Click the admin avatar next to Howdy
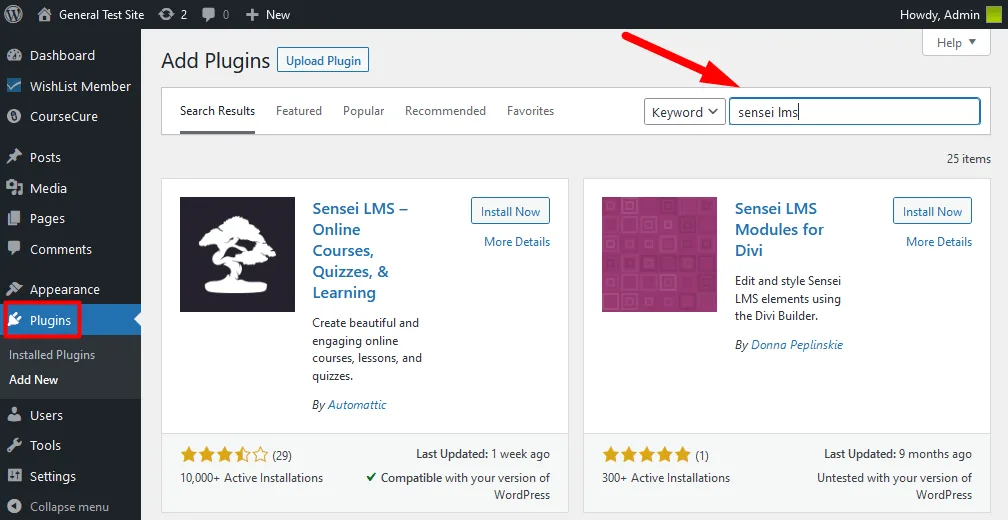 [x=994, y=15]
